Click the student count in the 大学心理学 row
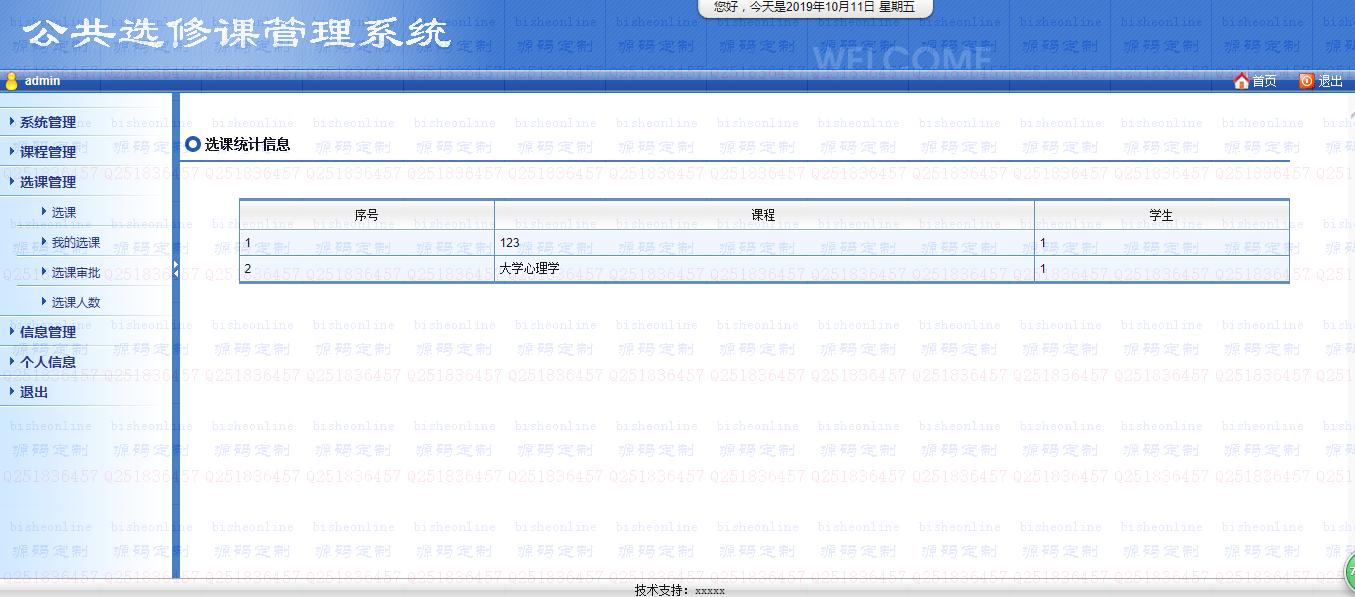Image resolution: width=1355 pixels, height=597 pixels. pyautogui.click(x=1161, y=269)
